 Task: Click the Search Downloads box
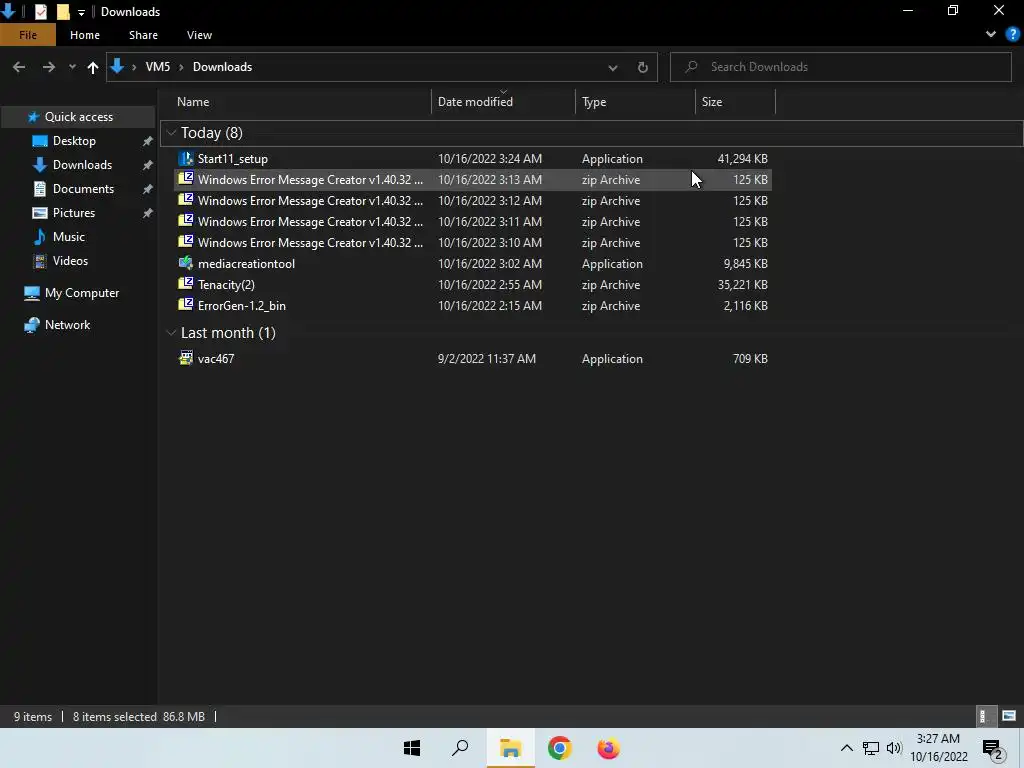(840, 67)
